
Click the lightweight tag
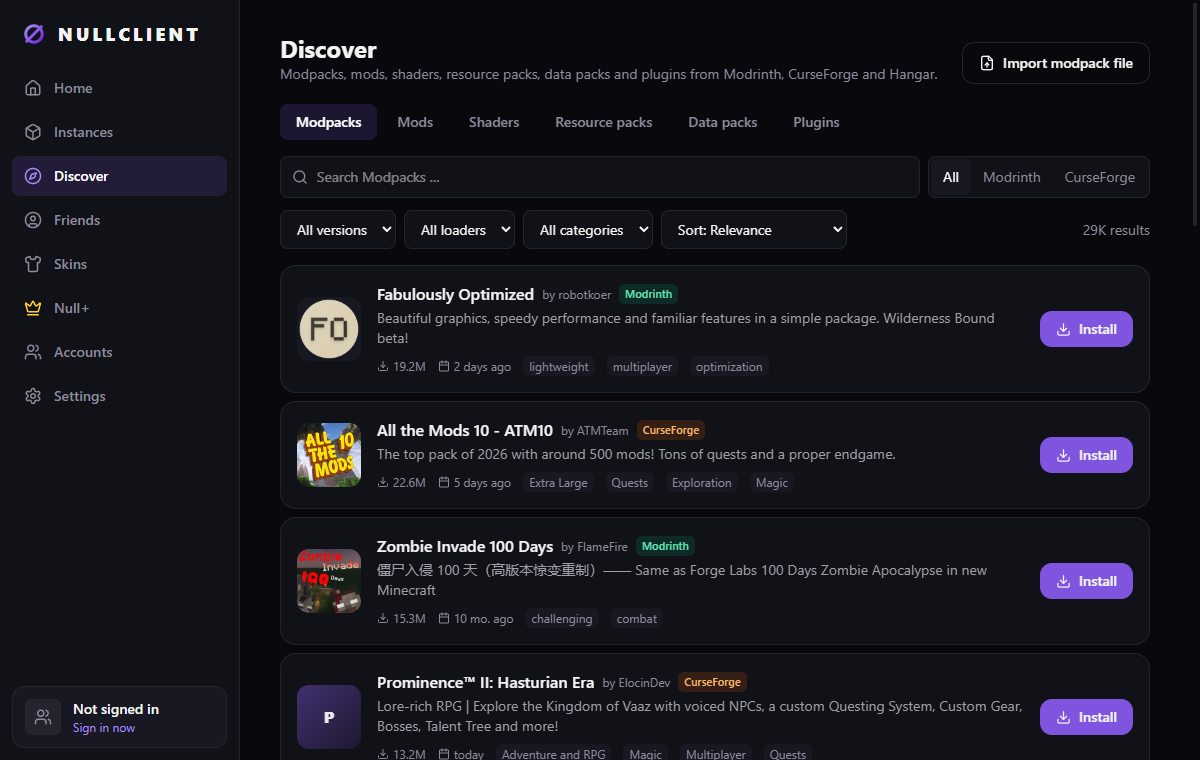point(559,367)
